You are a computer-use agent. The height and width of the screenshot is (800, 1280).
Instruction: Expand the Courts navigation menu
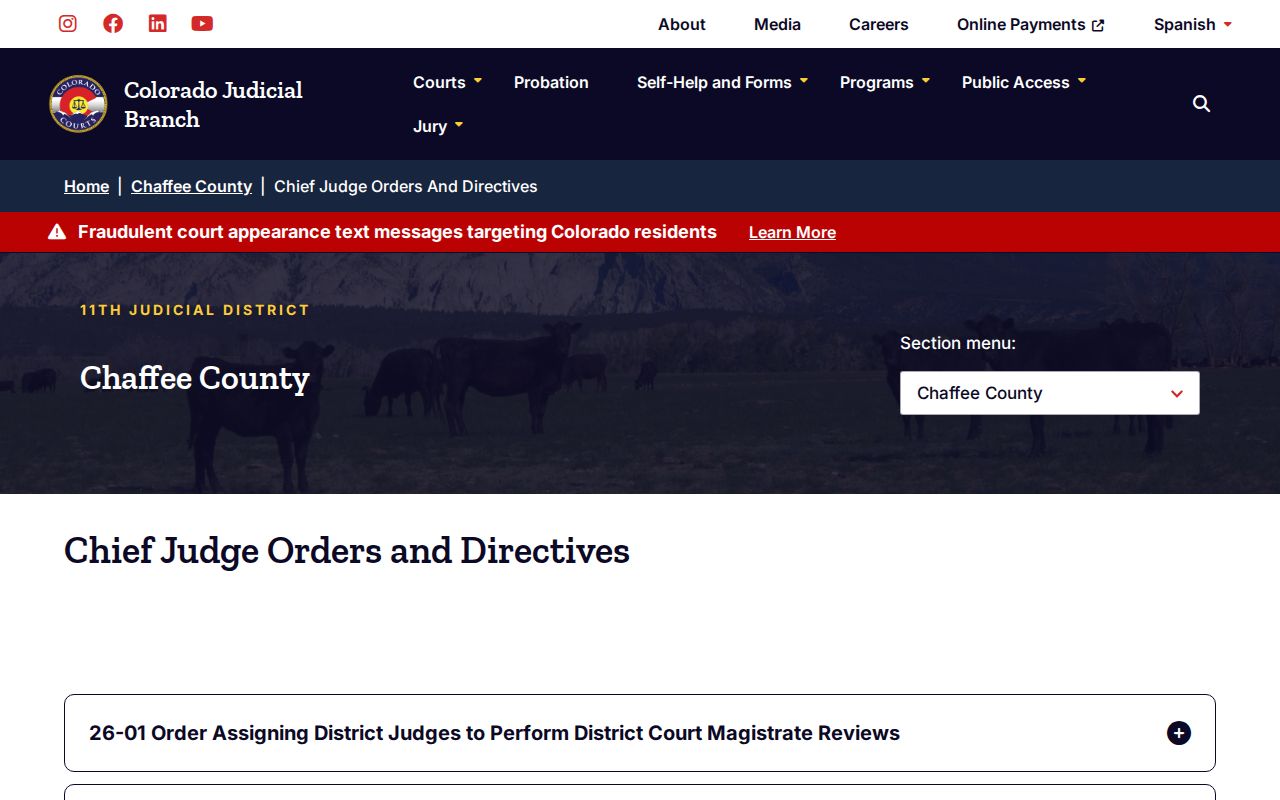coord(448,82)
